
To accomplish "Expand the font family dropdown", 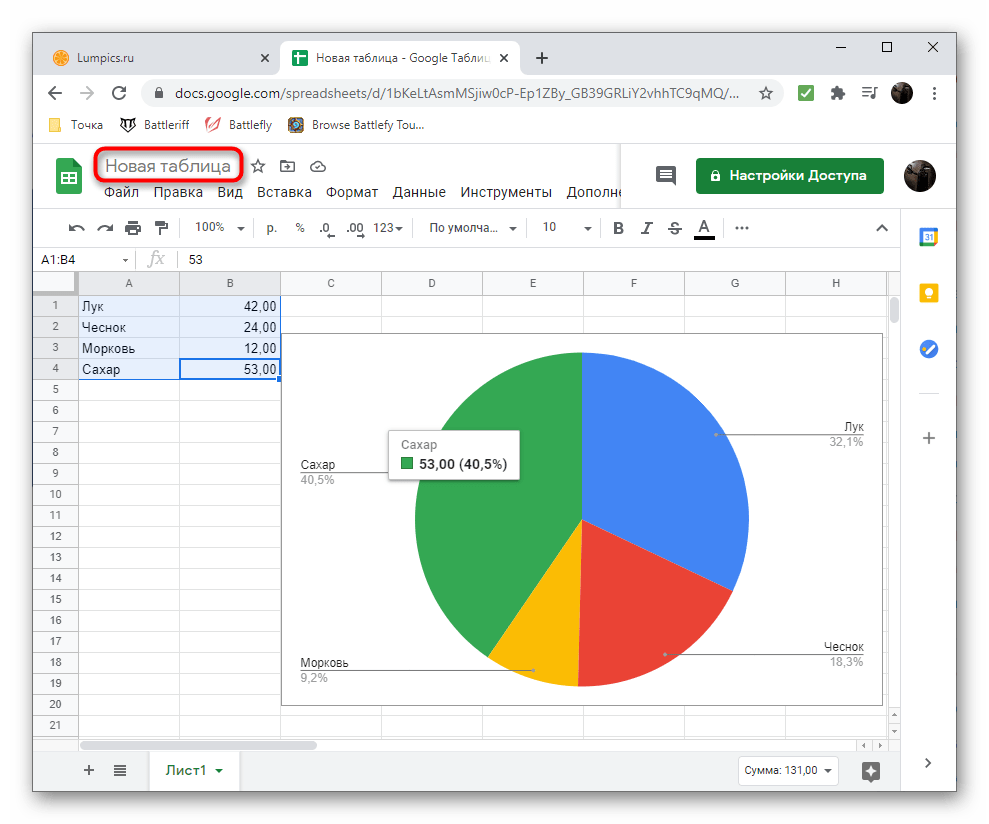I will pyautogui.click(x=472, y=228).
